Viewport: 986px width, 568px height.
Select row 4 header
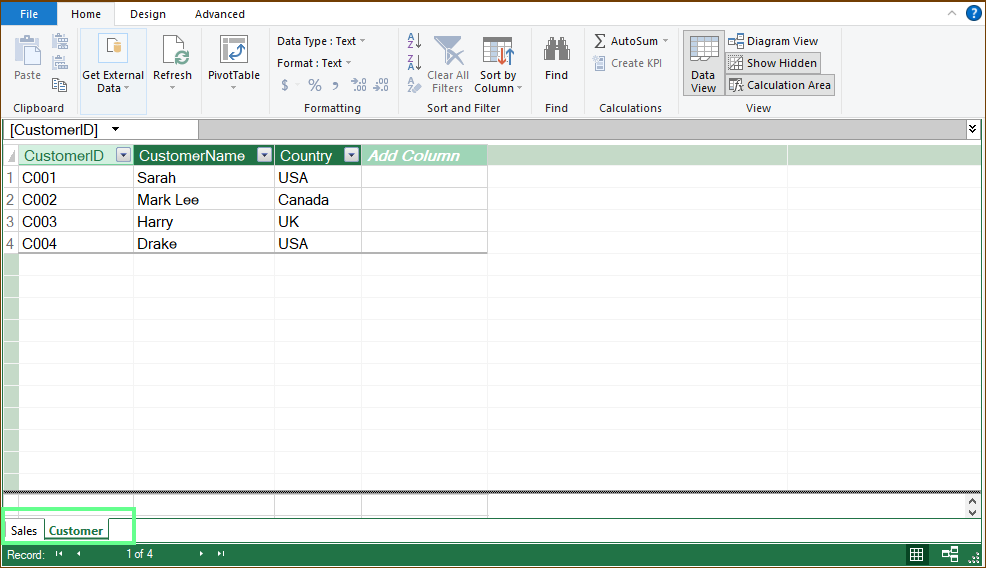11,243
